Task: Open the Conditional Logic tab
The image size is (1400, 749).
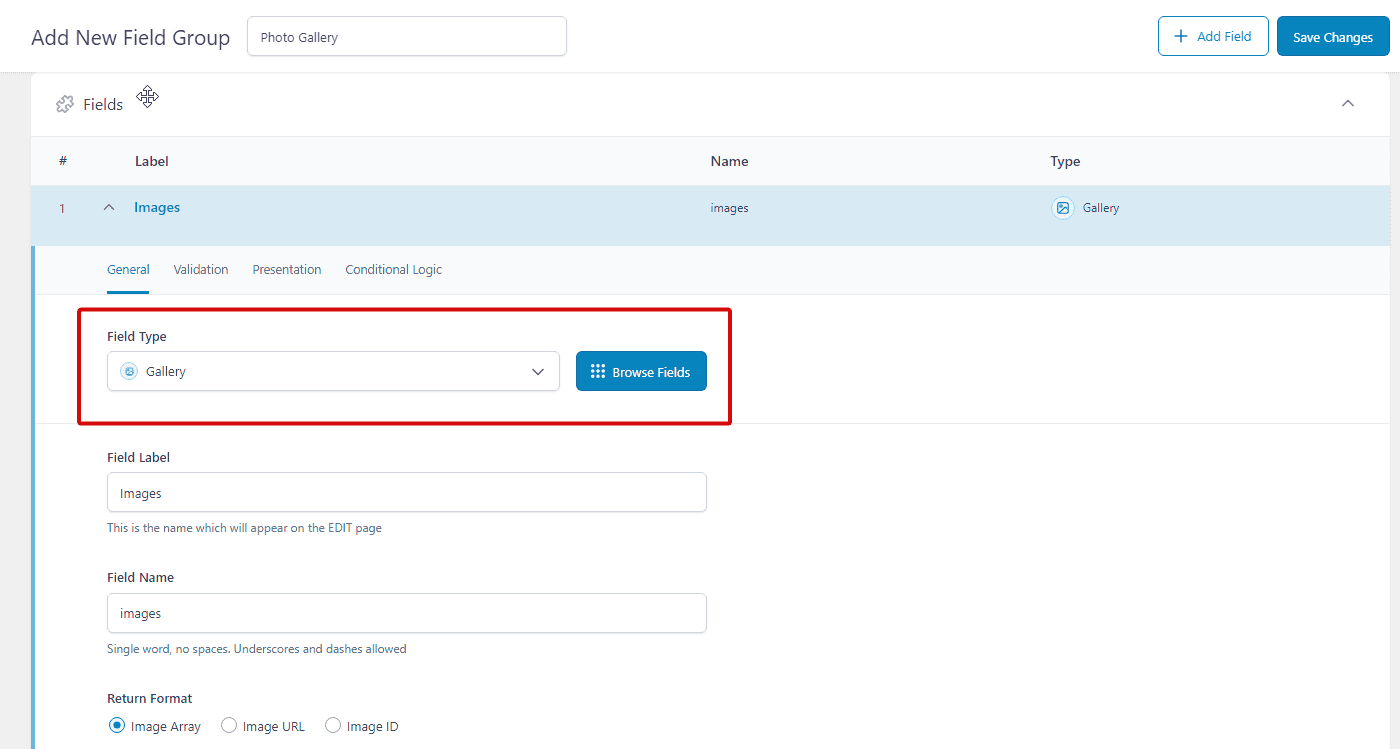Action: click(x=393, y=270)
